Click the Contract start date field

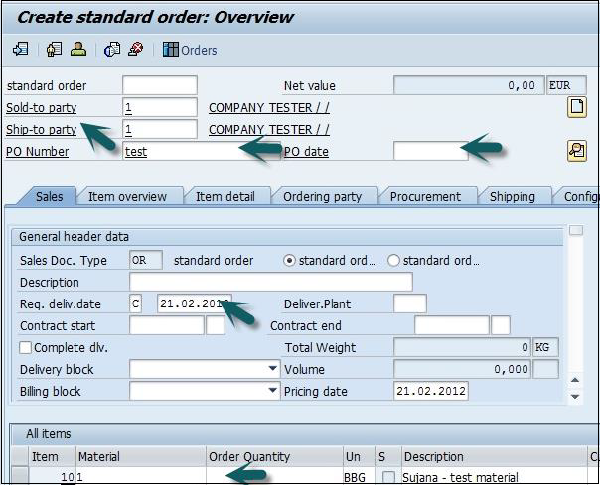point(167,325)
